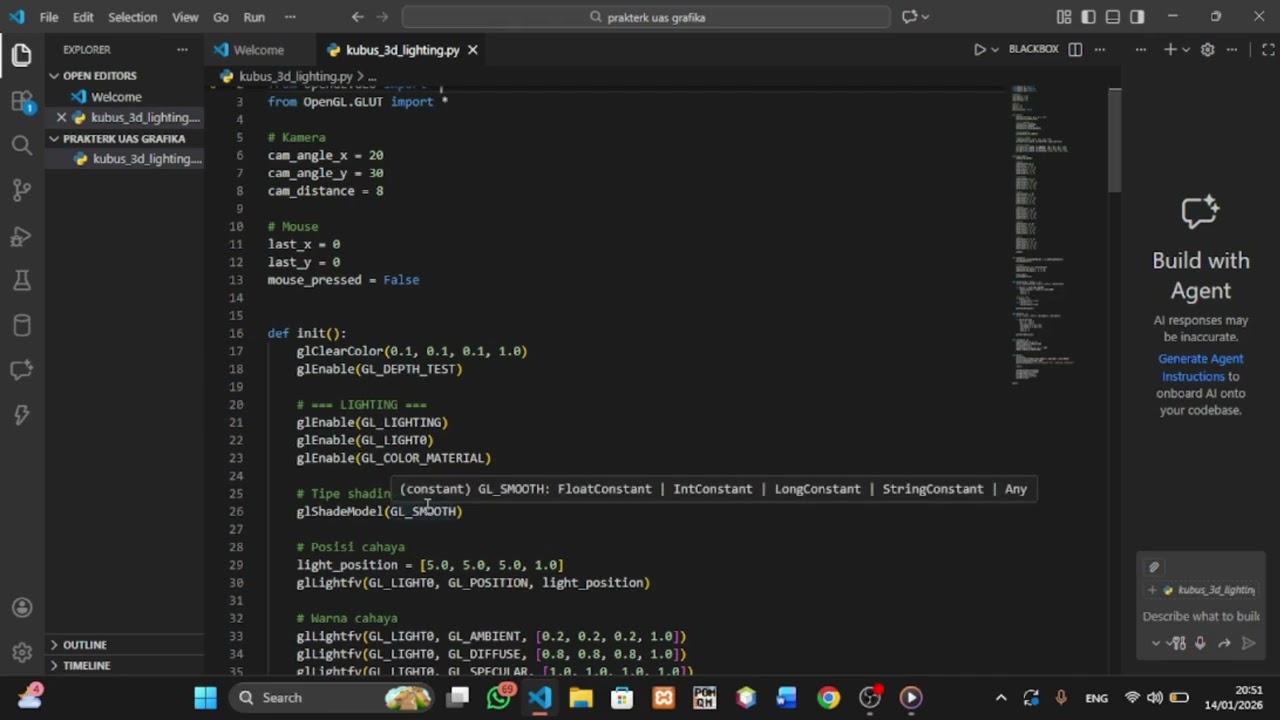Click the command center search box

tap(646, 17)
